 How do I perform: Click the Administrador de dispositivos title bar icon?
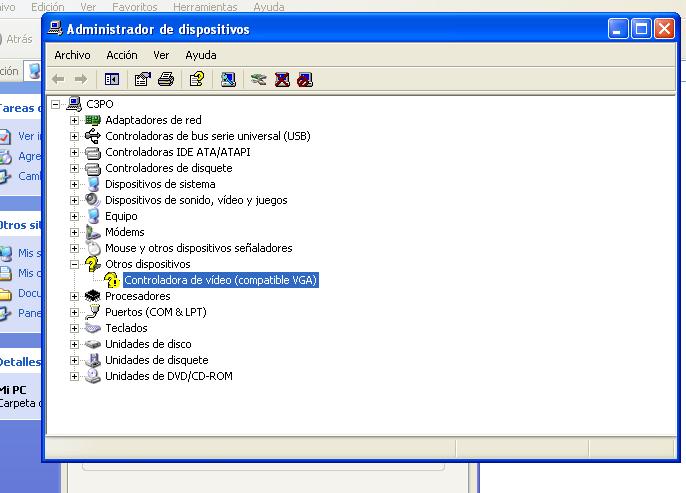click(55, 28)
